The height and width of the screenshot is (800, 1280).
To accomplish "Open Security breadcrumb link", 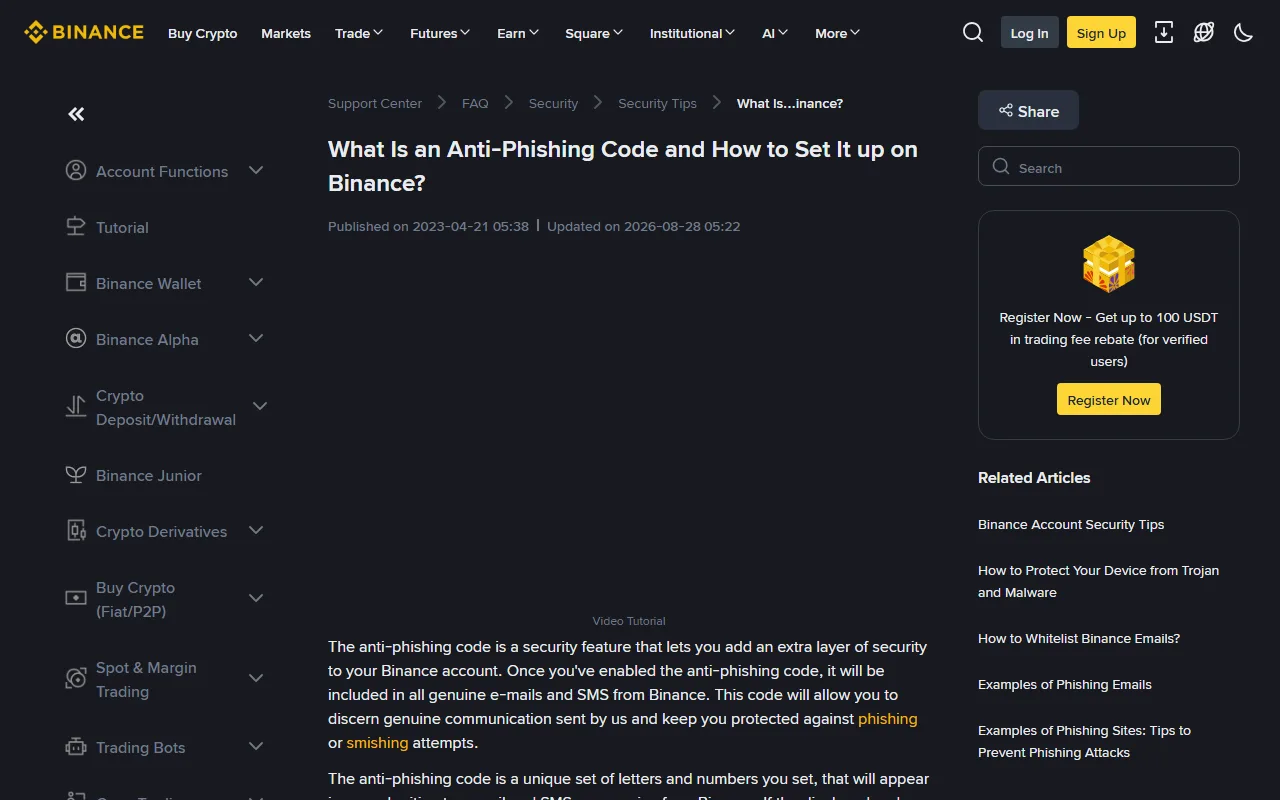I will coord(553,103).
